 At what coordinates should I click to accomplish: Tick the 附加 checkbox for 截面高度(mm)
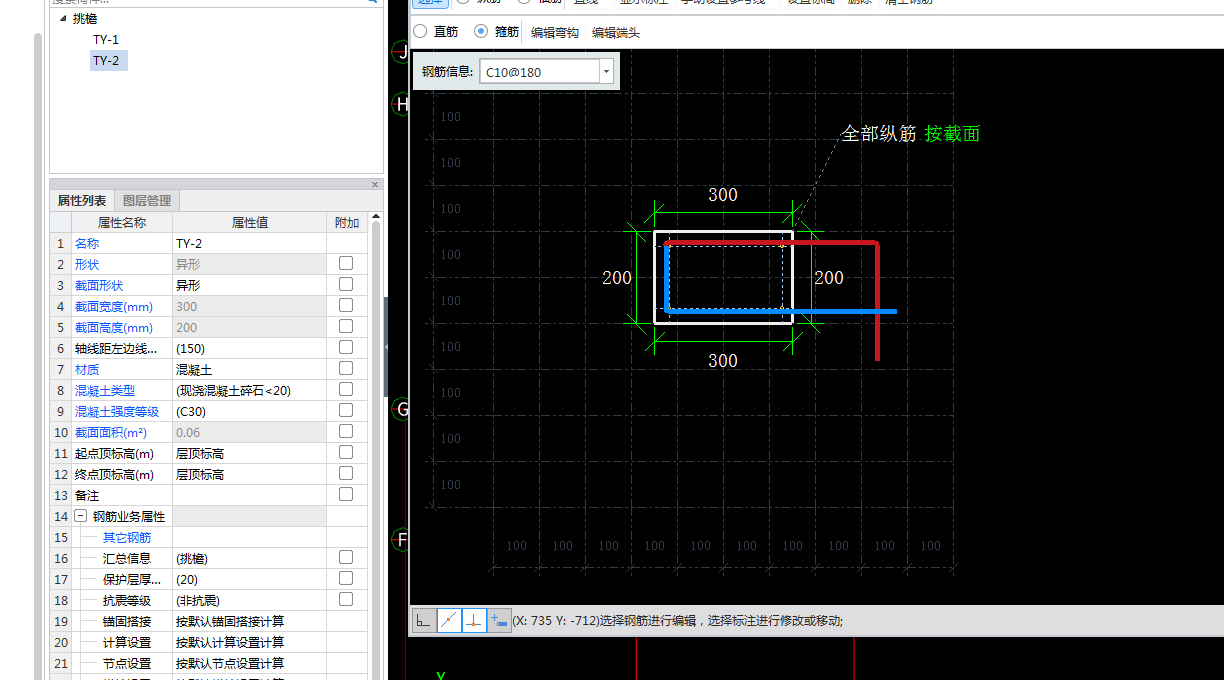[x=346, y=326]
